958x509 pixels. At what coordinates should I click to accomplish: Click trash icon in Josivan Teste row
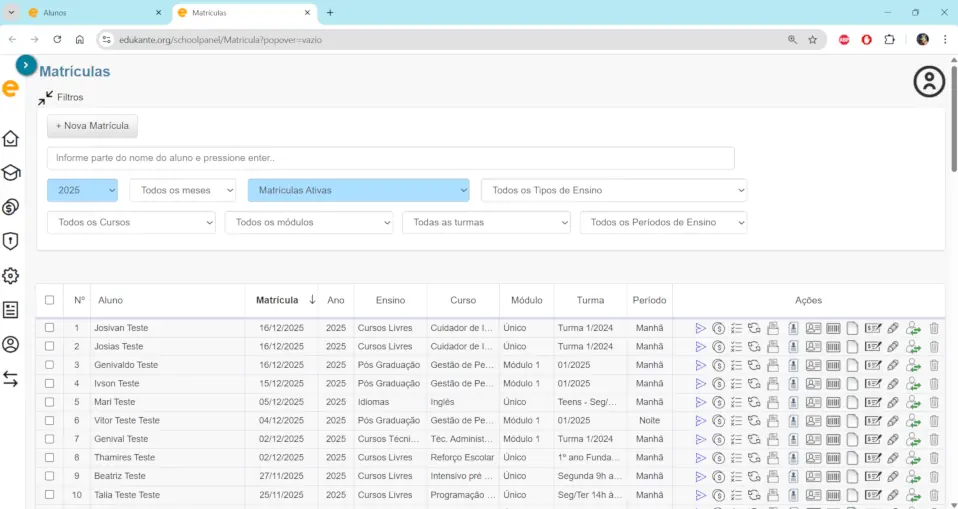pyautogui.click(x=934, y=328)
